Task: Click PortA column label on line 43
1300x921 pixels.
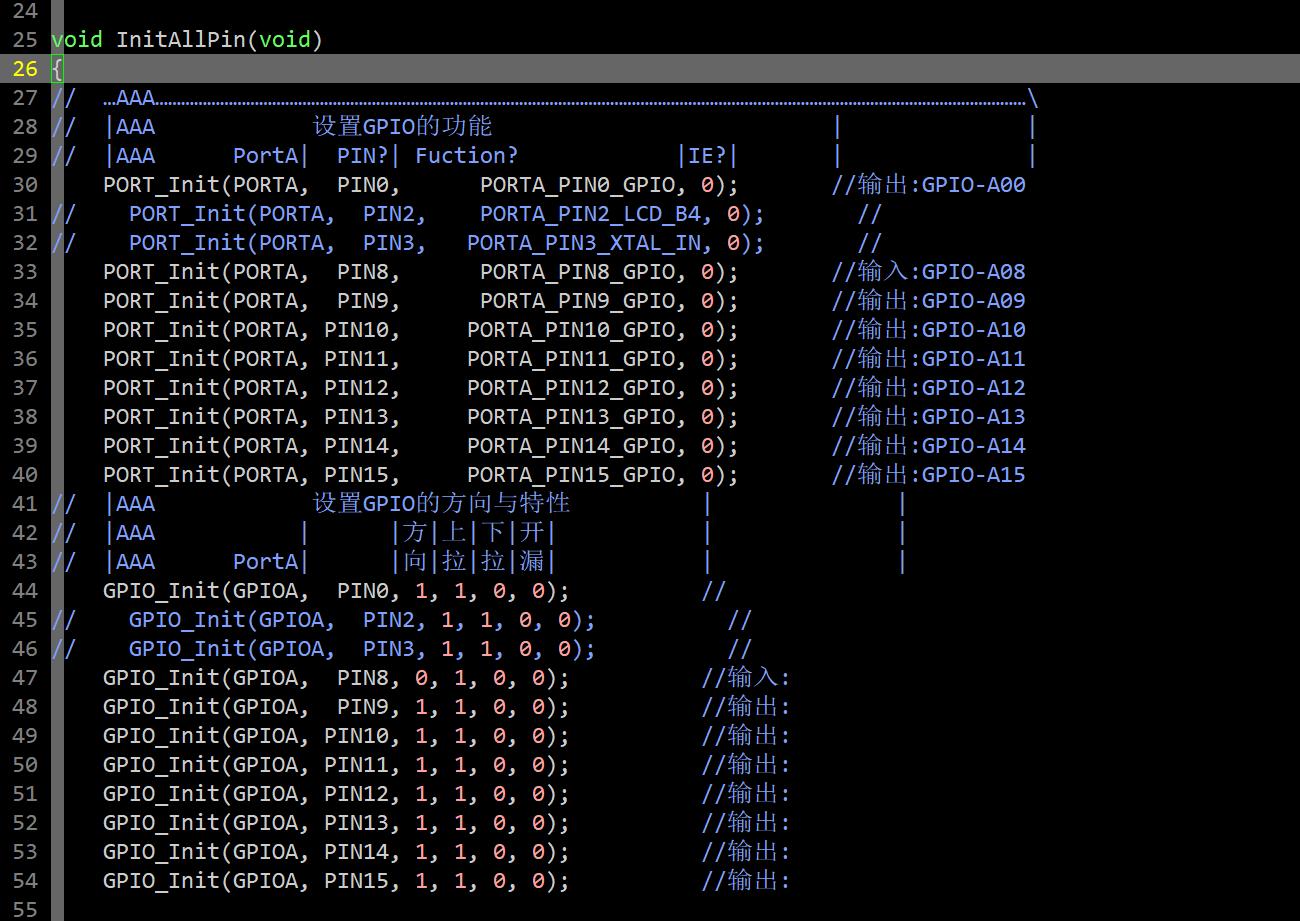Action: [266, 562]
